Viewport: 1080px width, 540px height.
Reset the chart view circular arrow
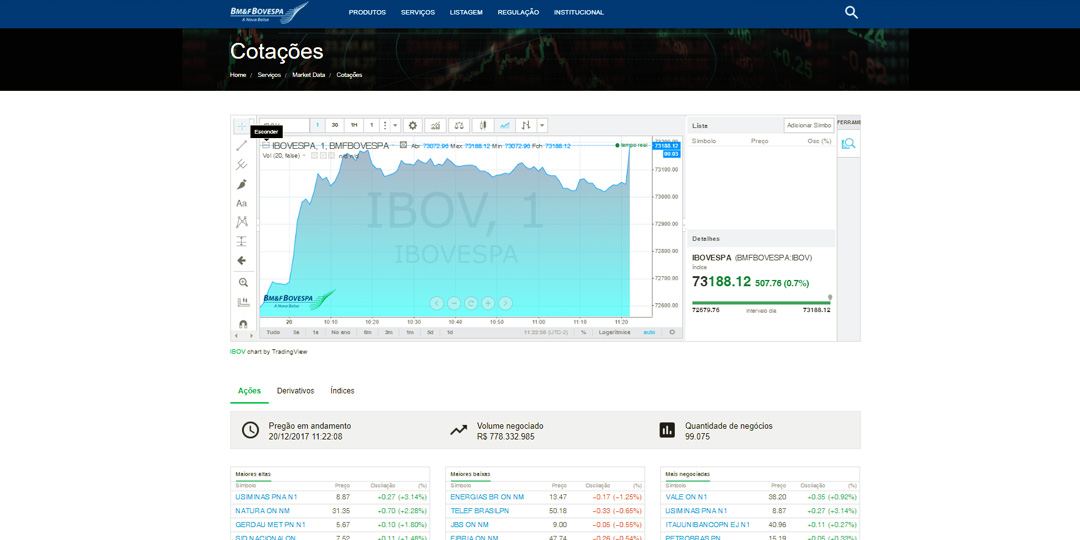click(471, 303)
